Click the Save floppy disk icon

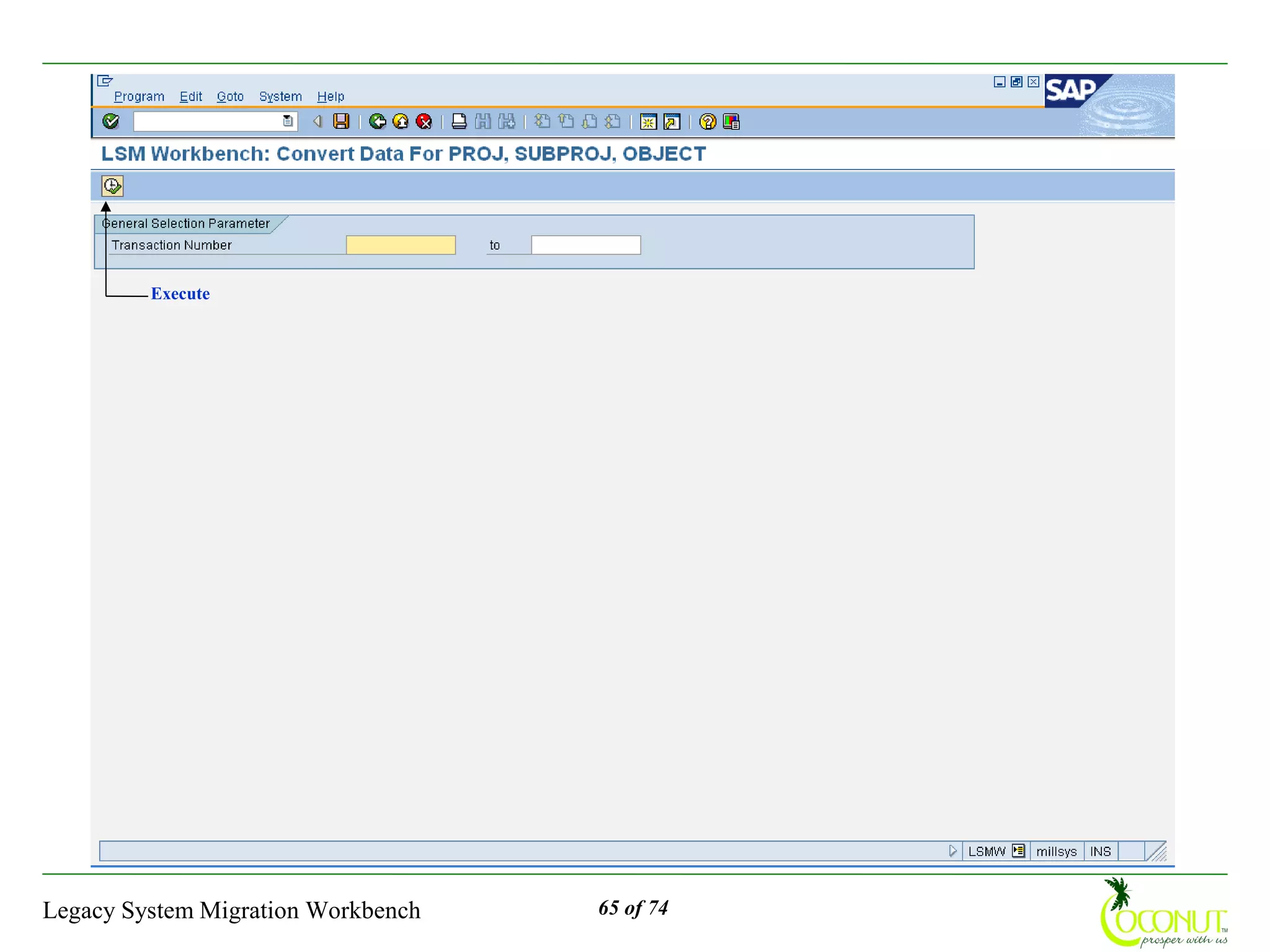tap(341, 121)
